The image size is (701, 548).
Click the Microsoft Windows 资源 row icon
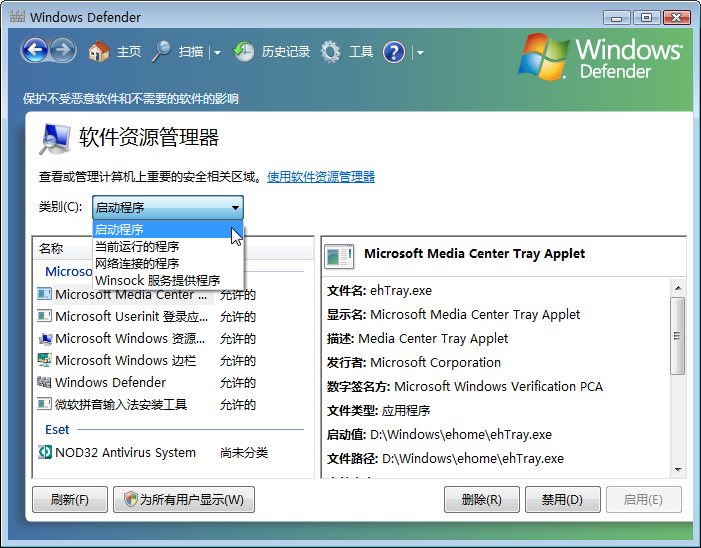point(44,338)
